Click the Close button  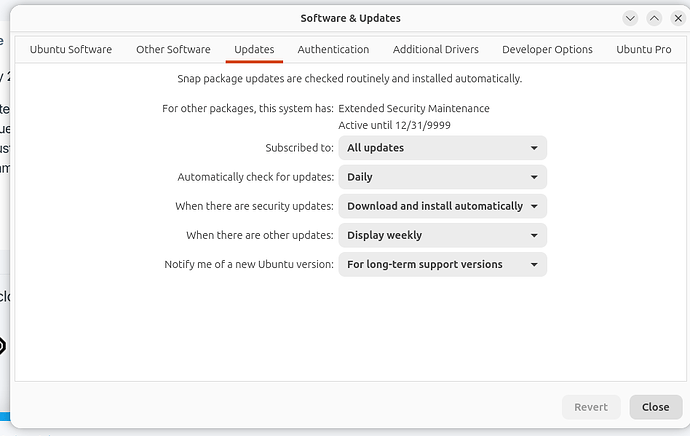656,407
